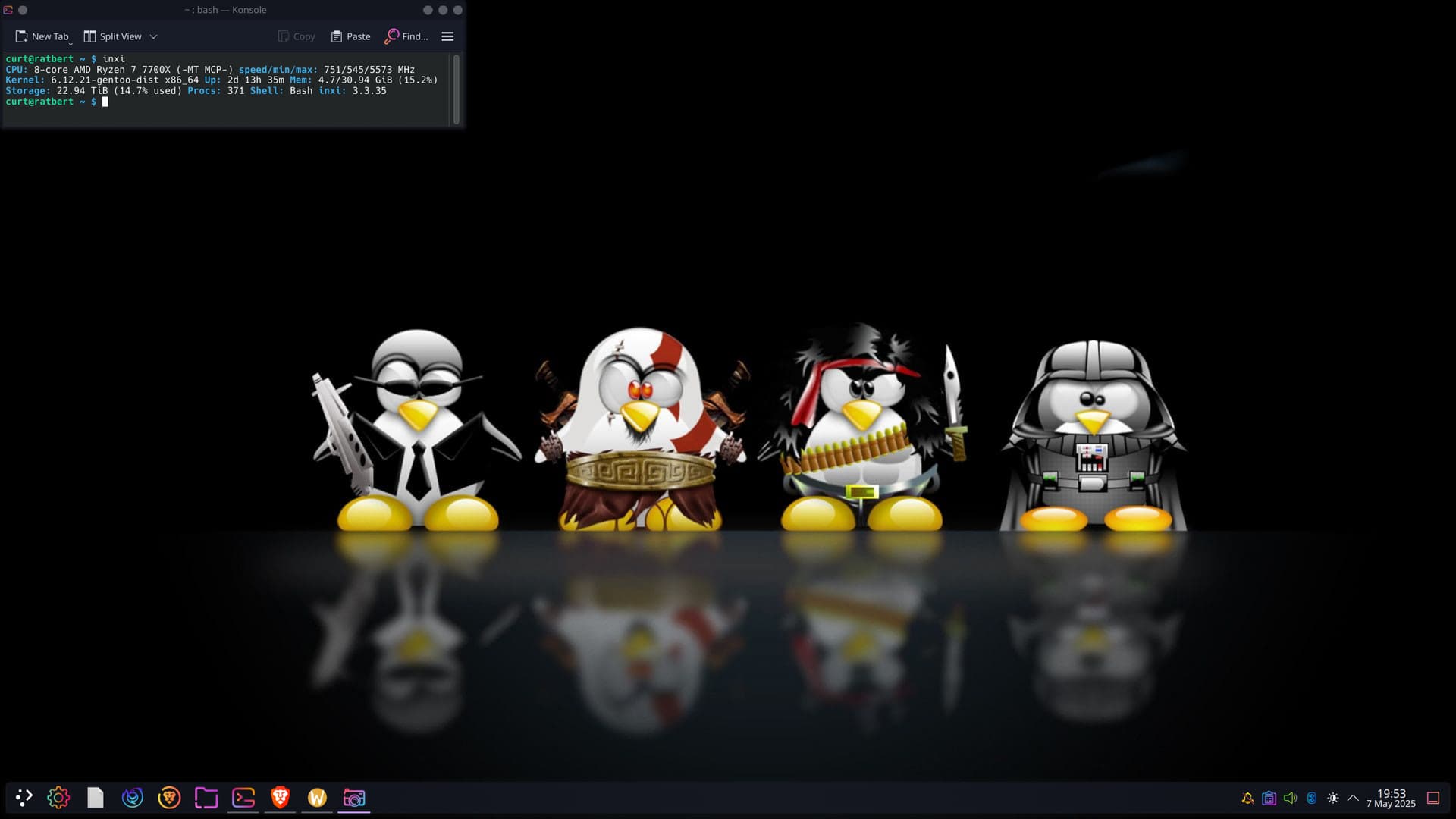Close the Konsole window
Image resolution: width=1456 pixels, height=819 pixels.
click(457, 10)
